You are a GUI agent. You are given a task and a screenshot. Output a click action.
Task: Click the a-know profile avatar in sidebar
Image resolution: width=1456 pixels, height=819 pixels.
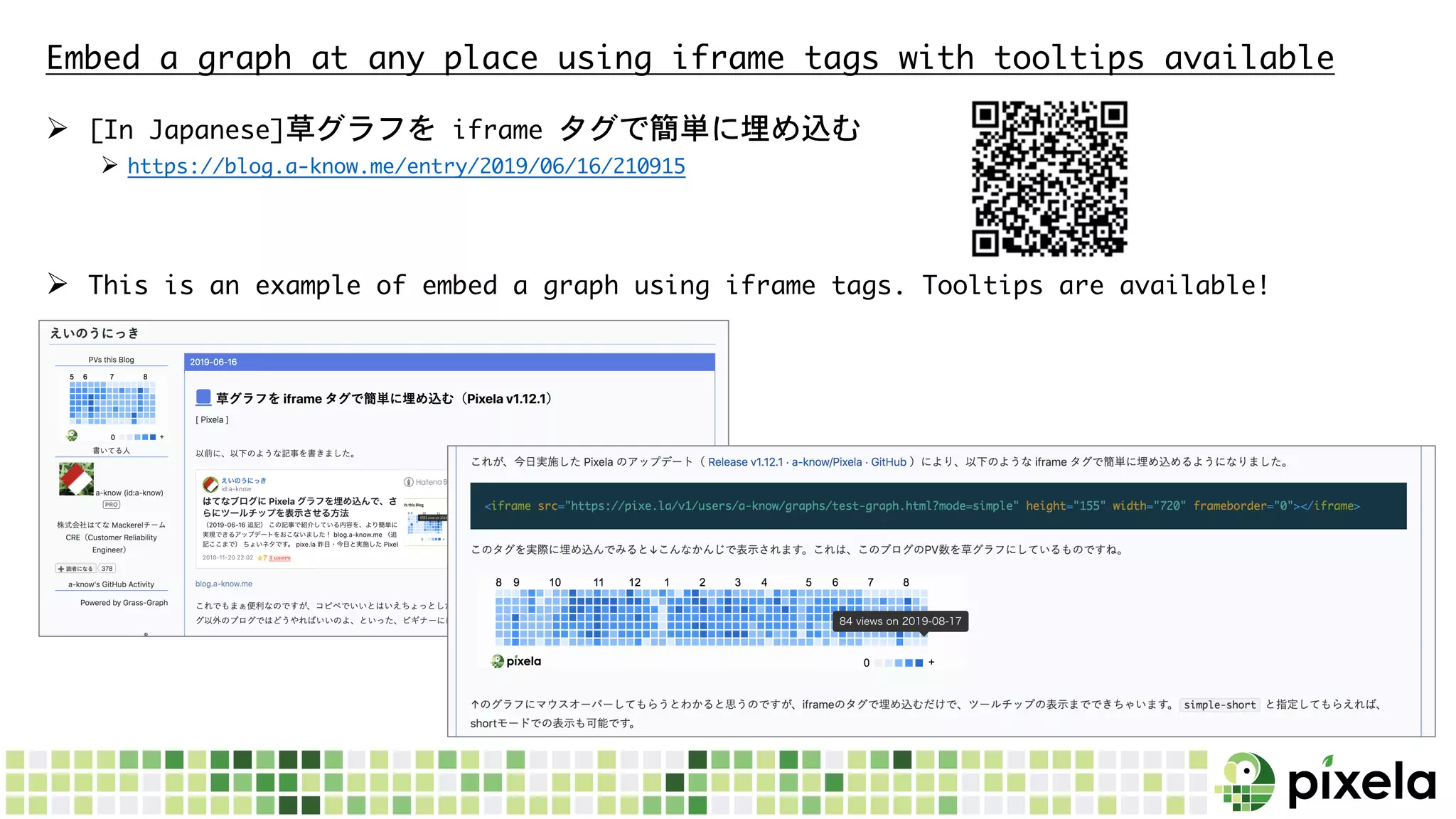pos(76,479)
